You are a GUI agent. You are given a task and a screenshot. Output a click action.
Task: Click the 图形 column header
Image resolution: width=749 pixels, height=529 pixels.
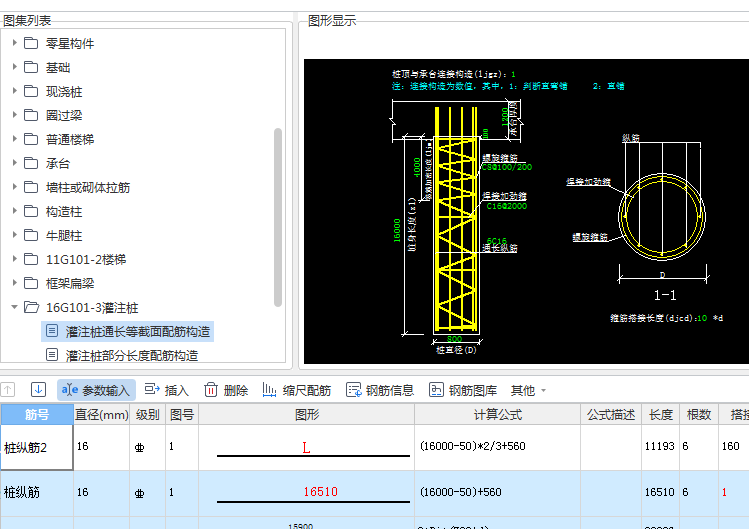point(306,414)
